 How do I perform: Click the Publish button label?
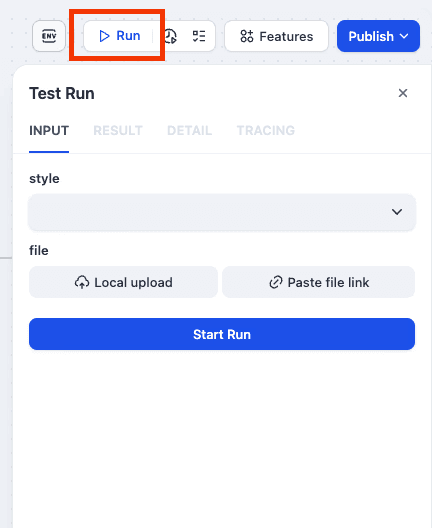click(371, 36)
